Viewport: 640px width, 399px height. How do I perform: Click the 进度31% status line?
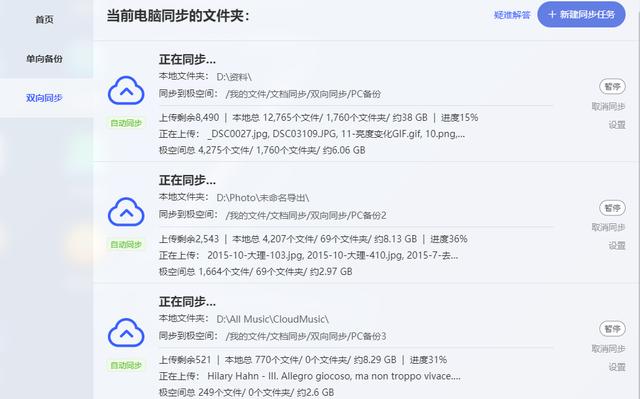[x=303, y=360]
